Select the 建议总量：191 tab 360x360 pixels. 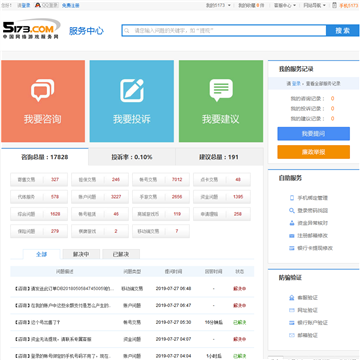[x=219, y=157]
